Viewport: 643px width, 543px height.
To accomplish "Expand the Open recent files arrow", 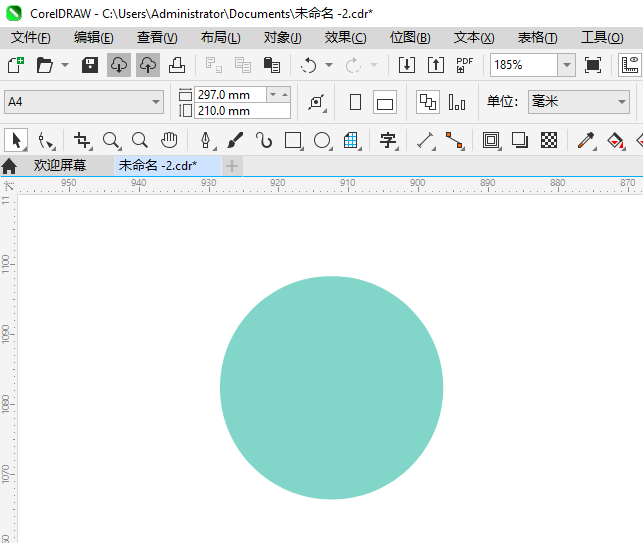I will 65,65.
